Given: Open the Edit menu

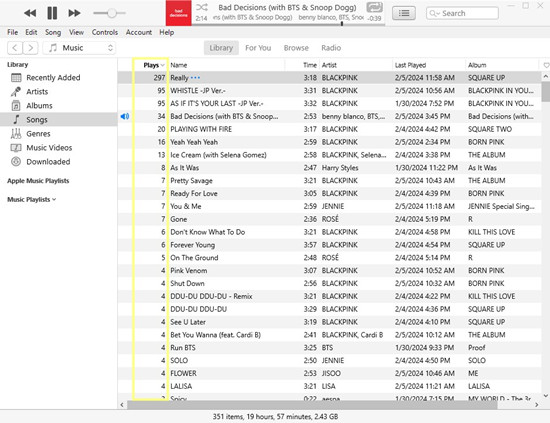Looking at the screenshot, I should pyautogui.click(x=31, y=32).
